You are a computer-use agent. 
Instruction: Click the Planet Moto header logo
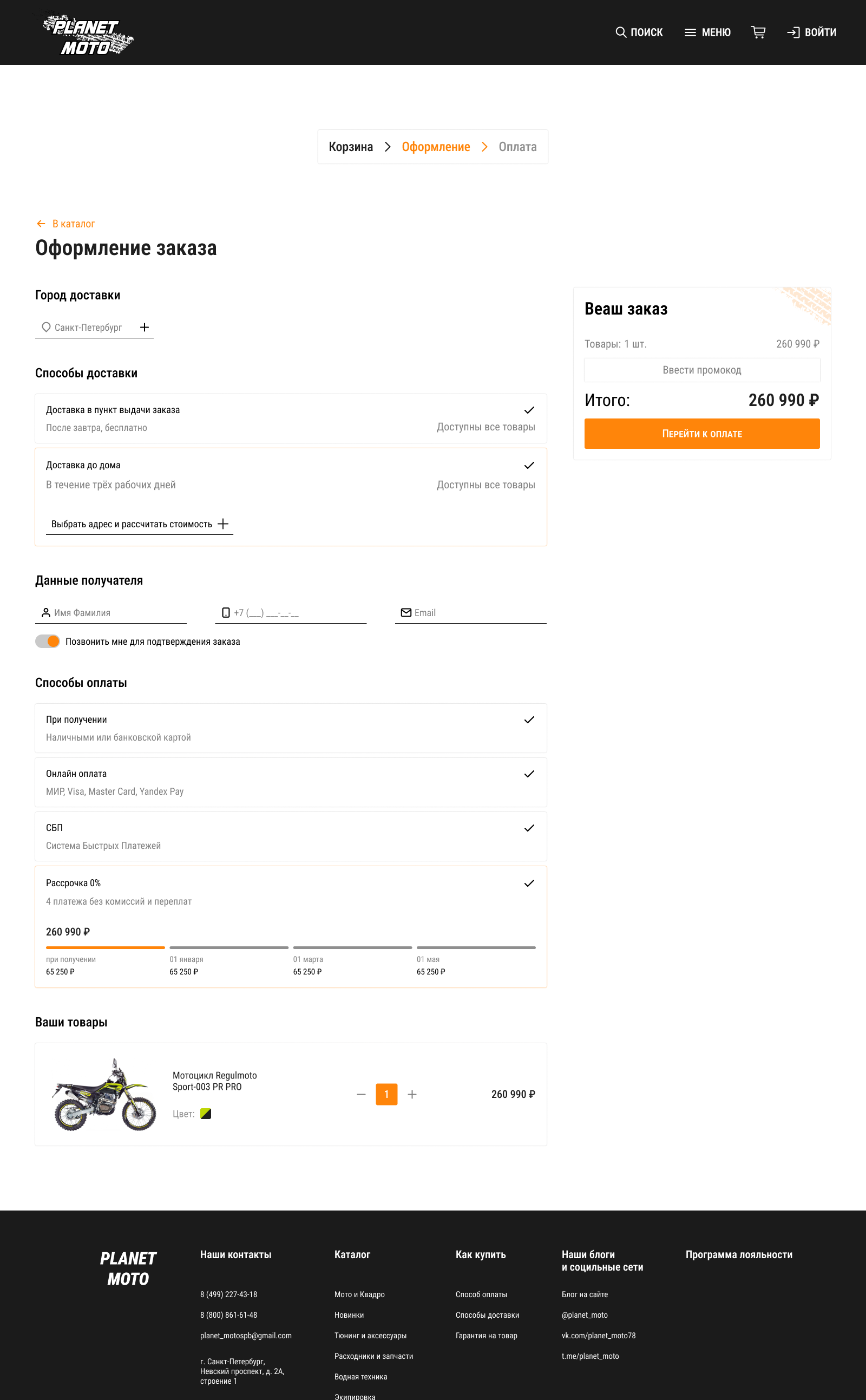88,35
